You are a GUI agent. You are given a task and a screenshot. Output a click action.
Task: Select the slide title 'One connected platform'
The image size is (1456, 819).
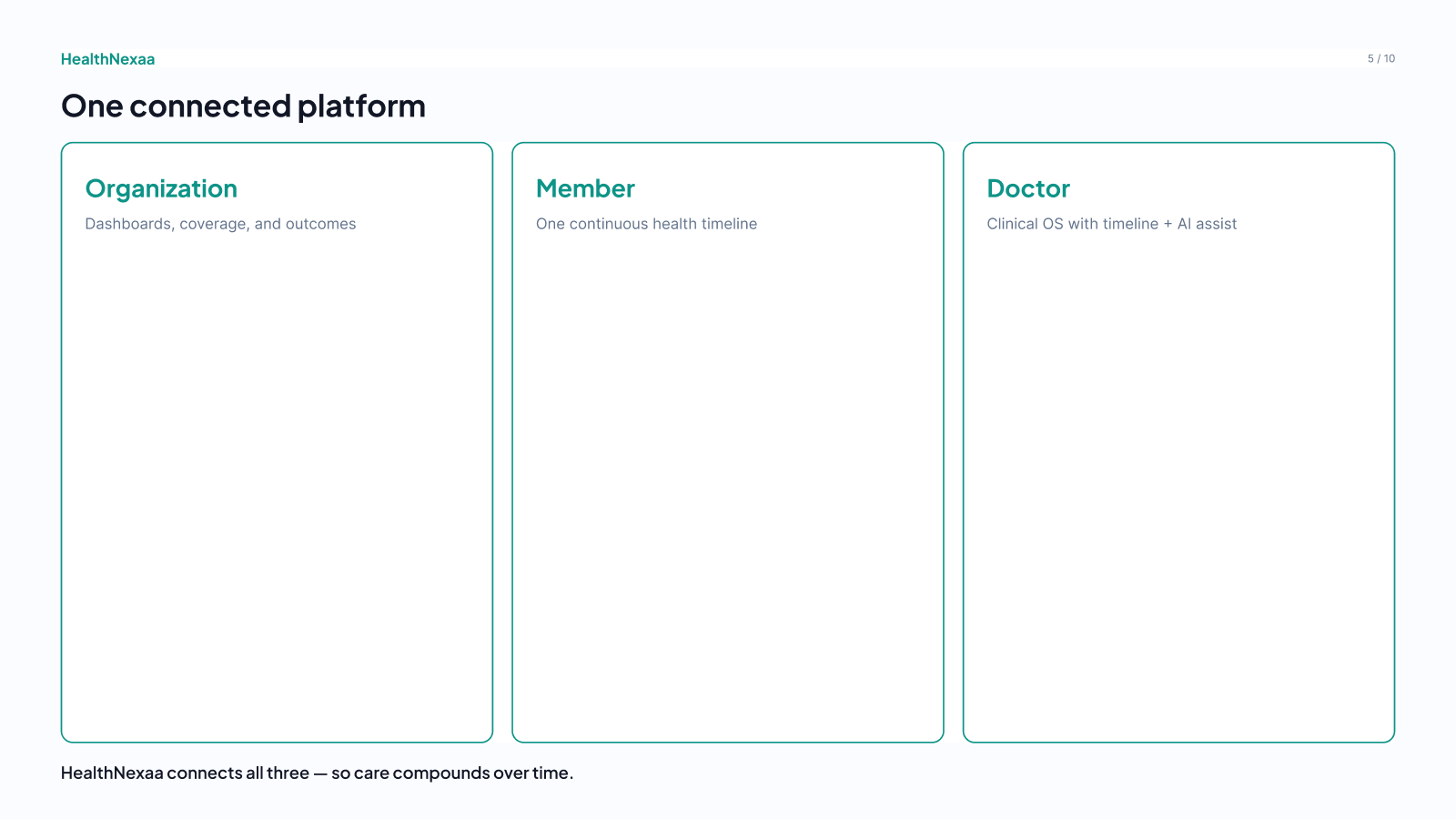243,106
